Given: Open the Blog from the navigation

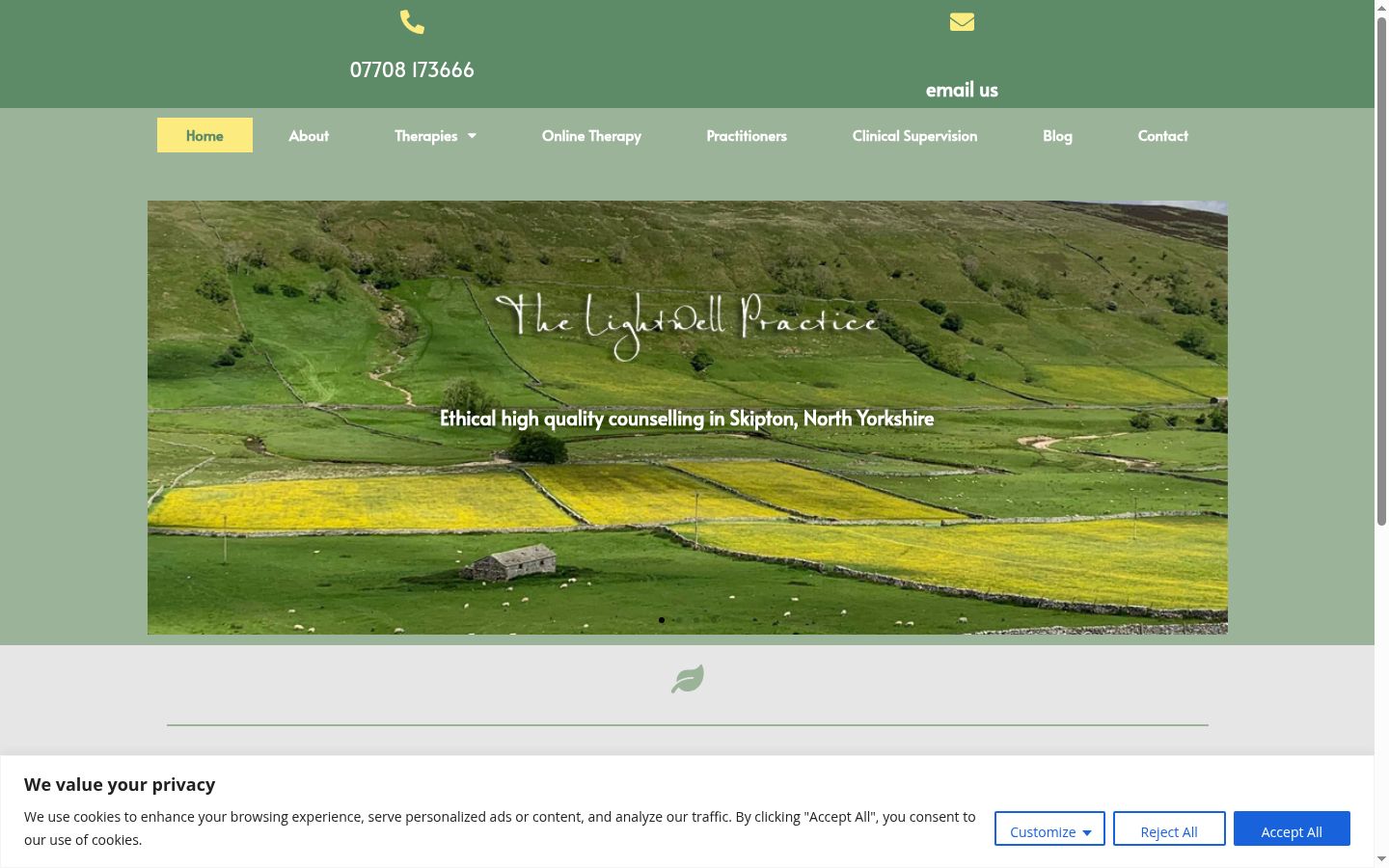Looking at the screenshot, I should tap(1057, 135).
